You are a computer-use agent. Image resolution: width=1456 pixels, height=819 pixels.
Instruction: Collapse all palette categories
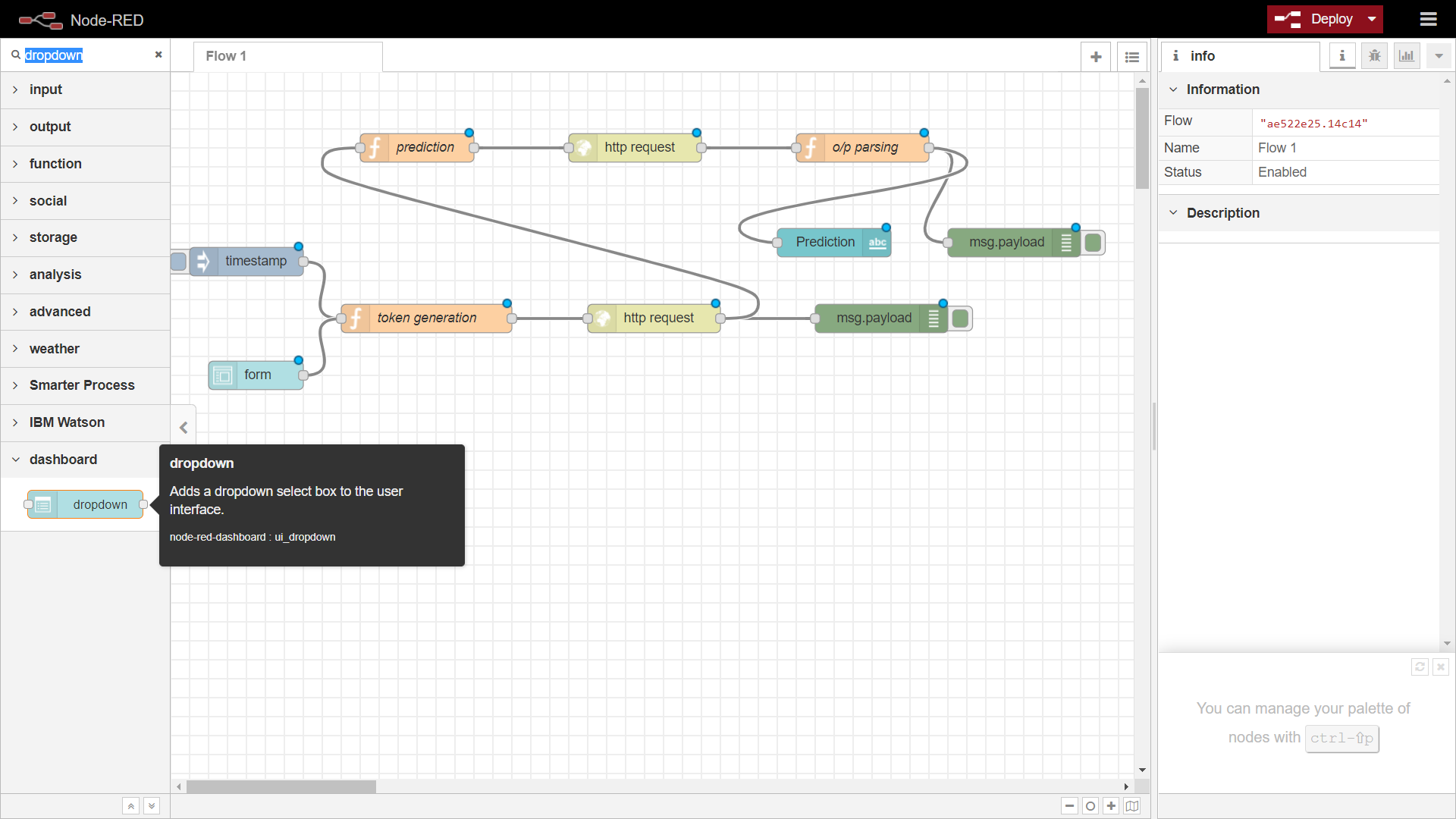coord(131,806)
